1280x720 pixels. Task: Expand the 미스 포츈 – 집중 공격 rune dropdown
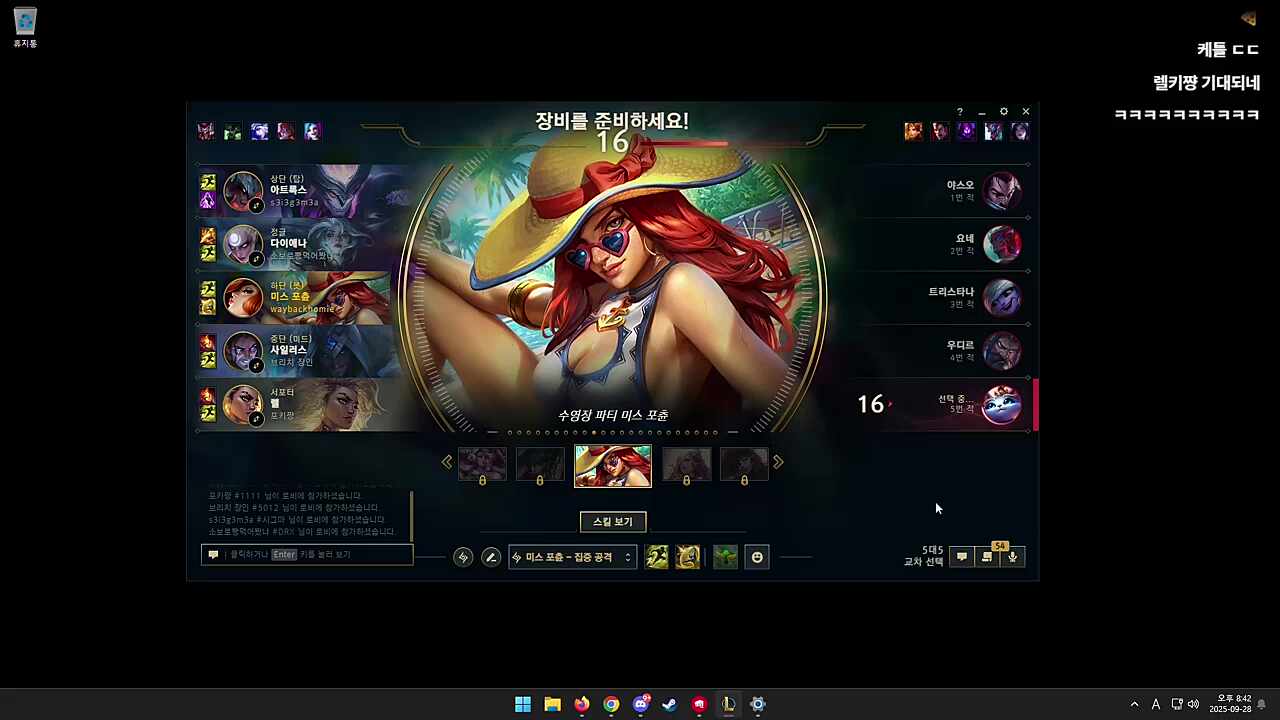[572, 557]
